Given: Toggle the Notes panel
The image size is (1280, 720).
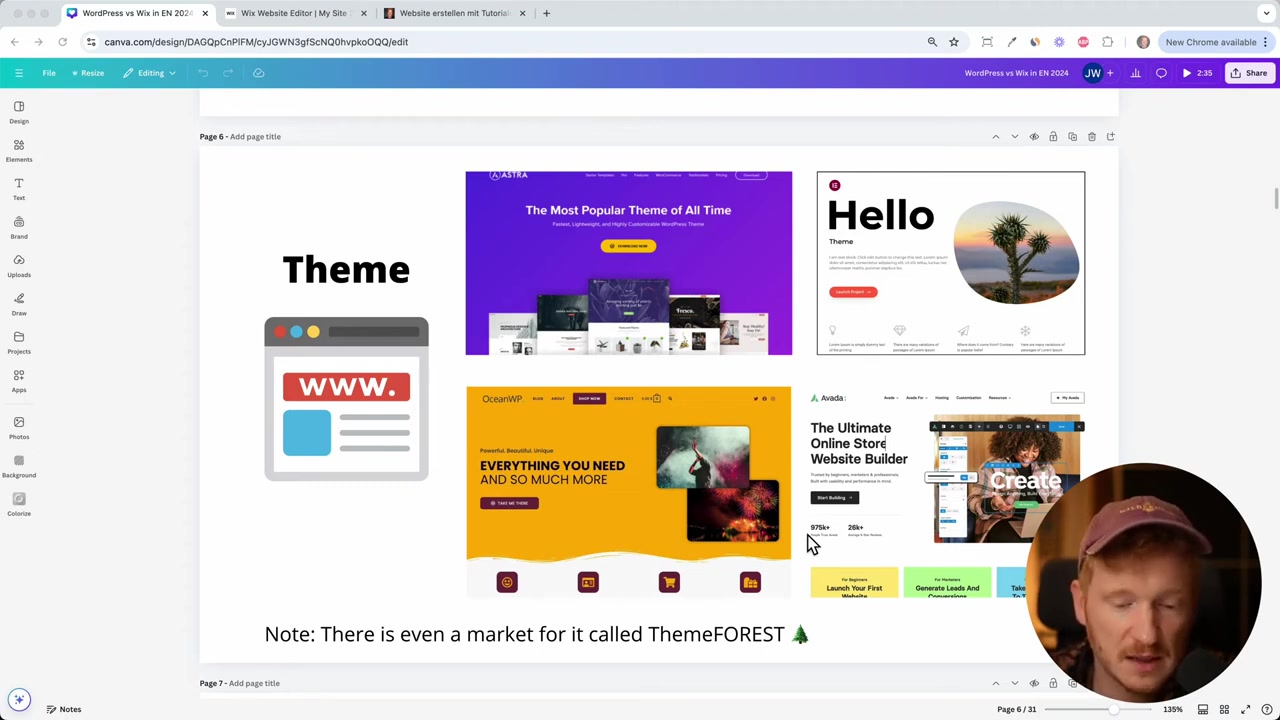Looking at the screenshot, I should [63, 709].
